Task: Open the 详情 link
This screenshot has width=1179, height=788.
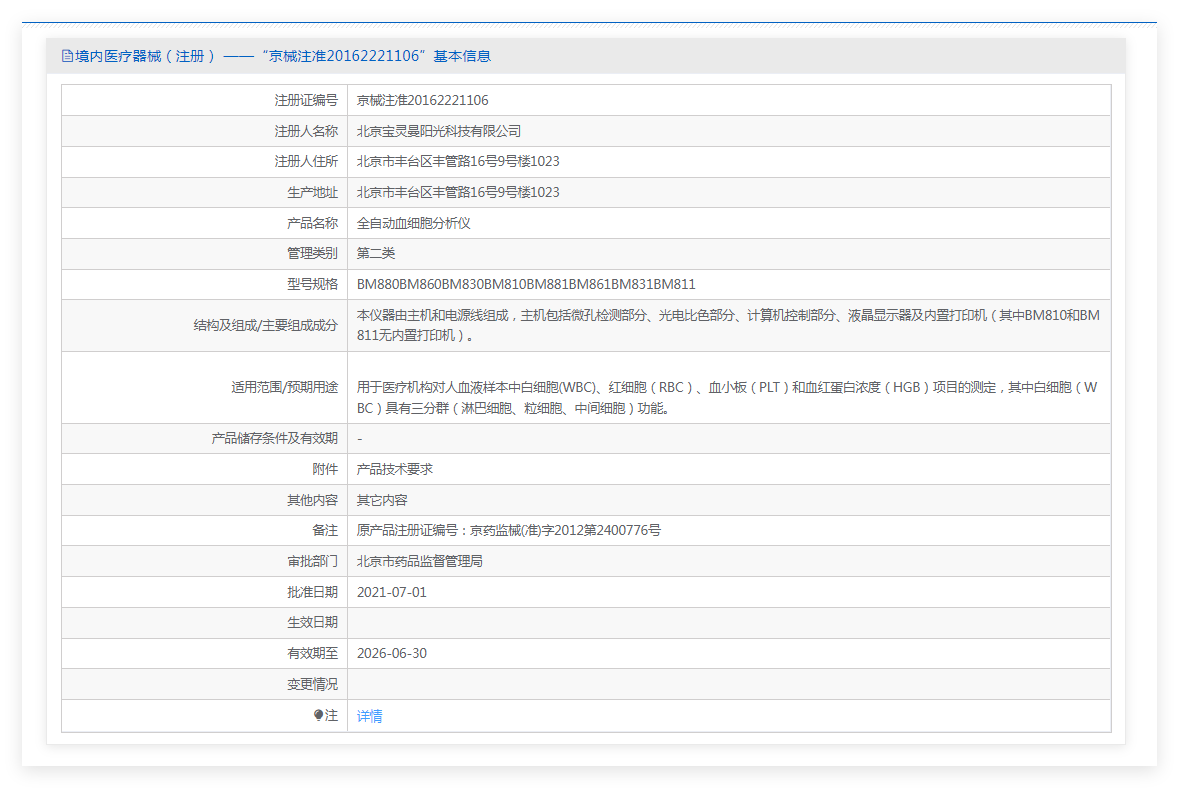Action: [369, 716]
